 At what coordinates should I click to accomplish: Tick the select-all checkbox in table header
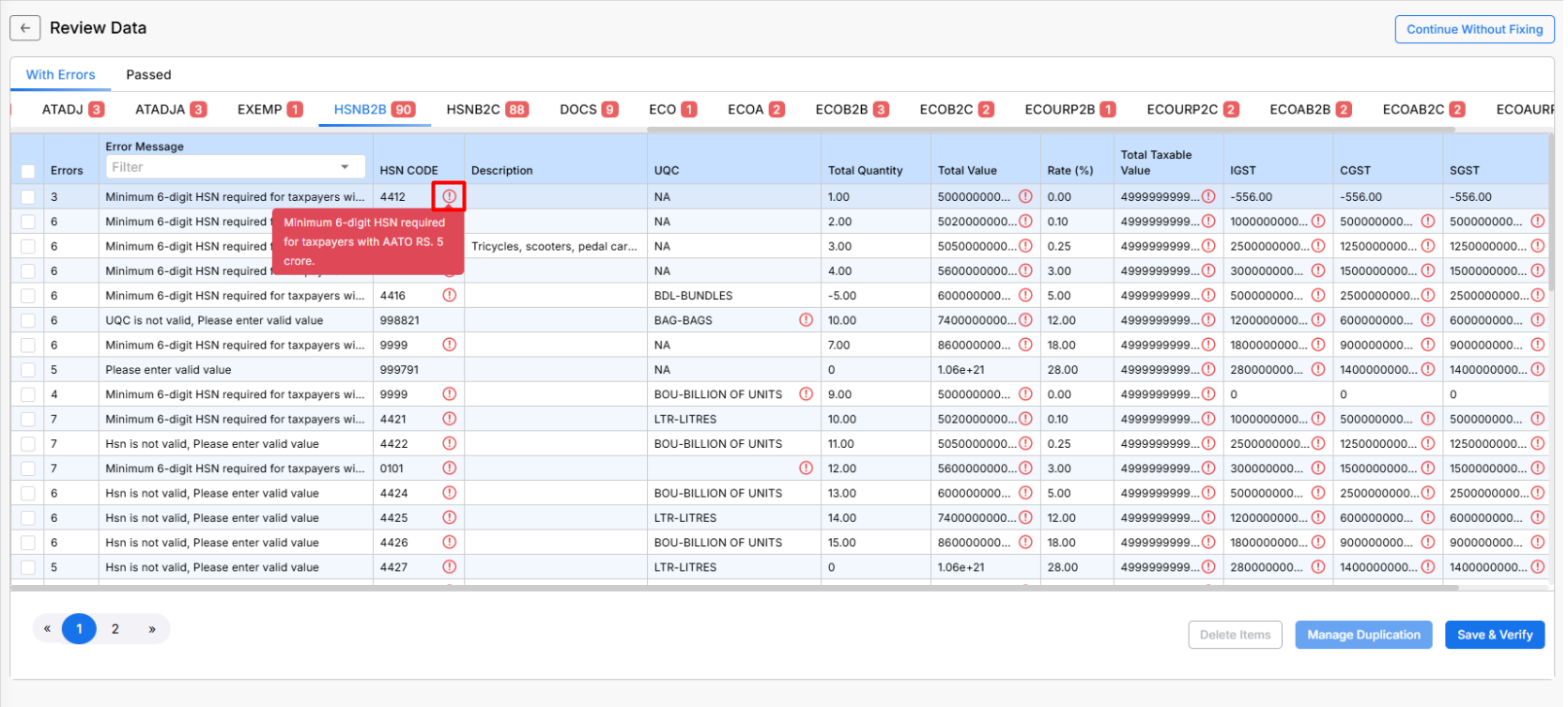pyautogui.click(x=28, y=171)
